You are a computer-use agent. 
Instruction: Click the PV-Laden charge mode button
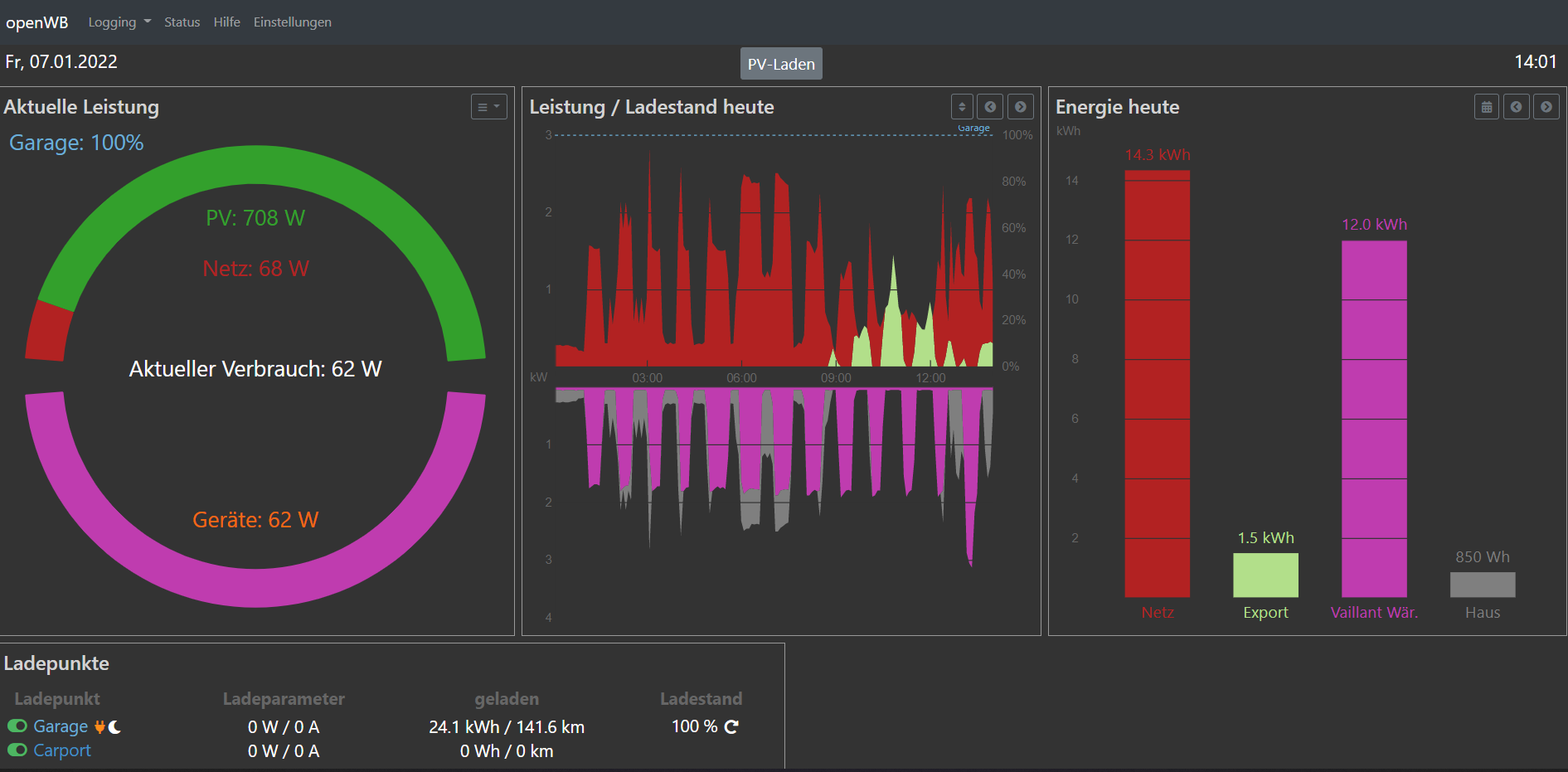coord(781,64)
